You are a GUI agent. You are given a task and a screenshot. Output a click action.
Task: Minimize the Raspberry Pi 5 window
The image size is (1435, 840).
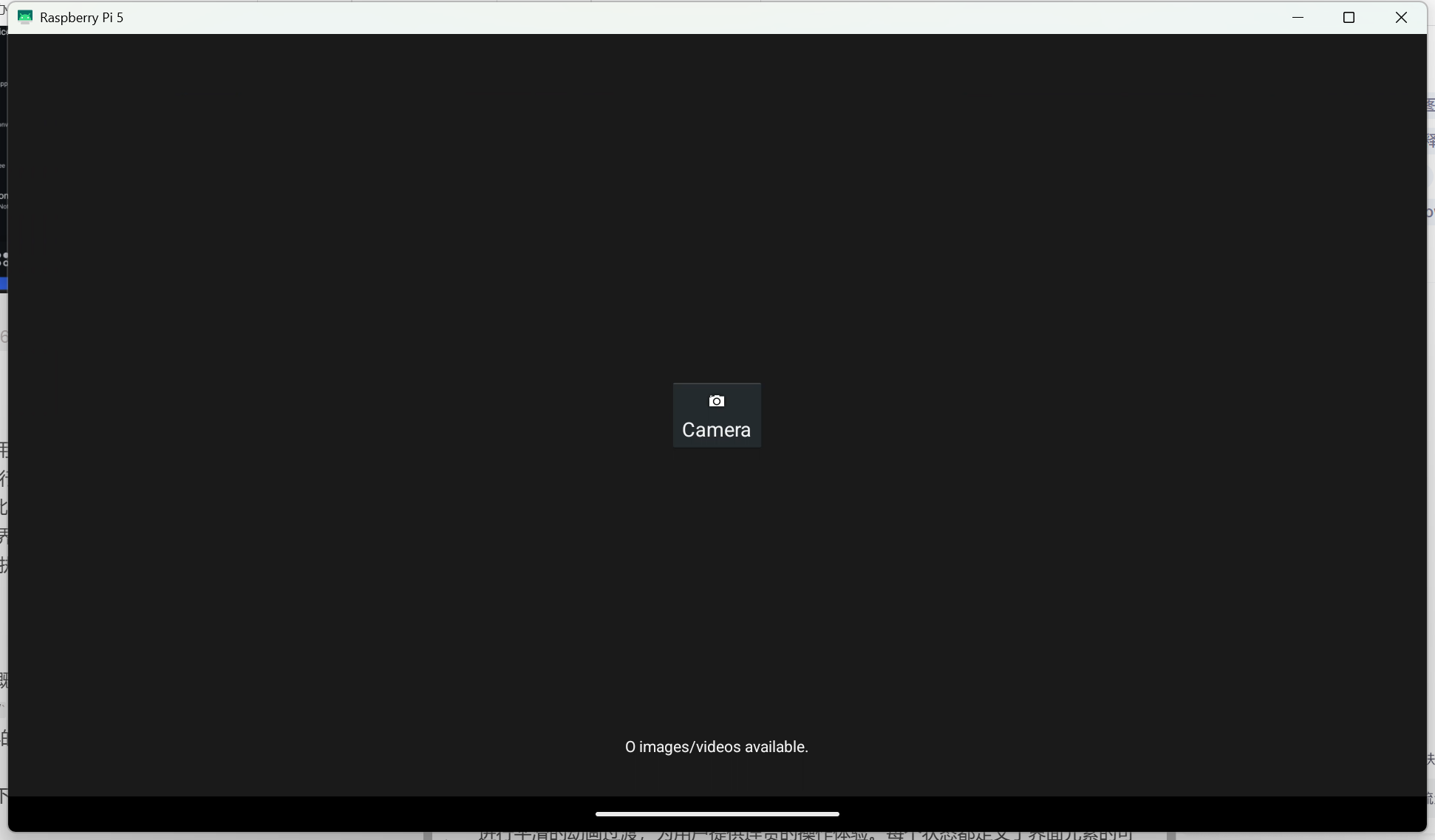point(1298,17)
